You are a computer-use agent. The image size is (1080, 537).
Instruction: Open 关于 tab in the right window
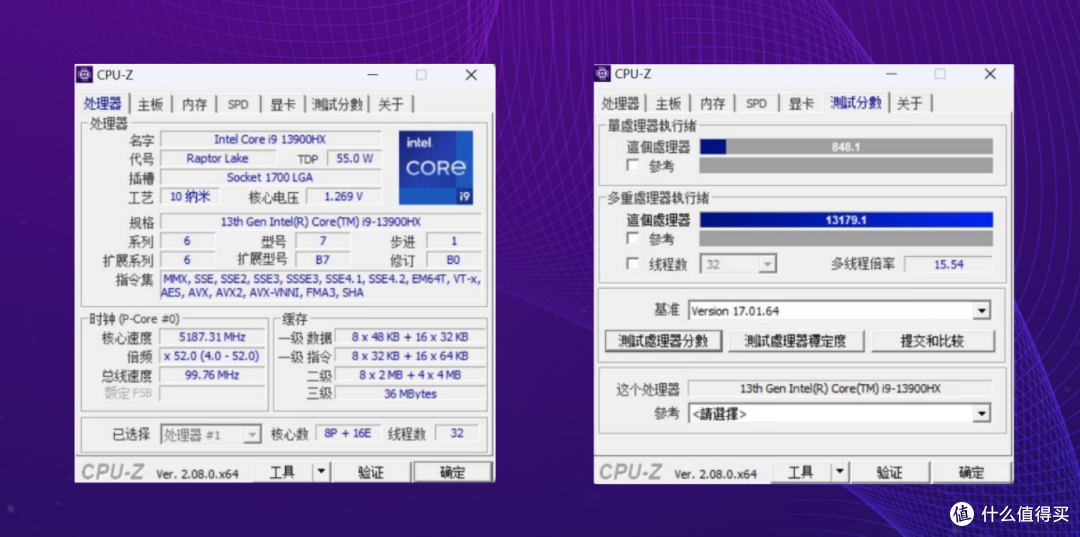[910, 103]
